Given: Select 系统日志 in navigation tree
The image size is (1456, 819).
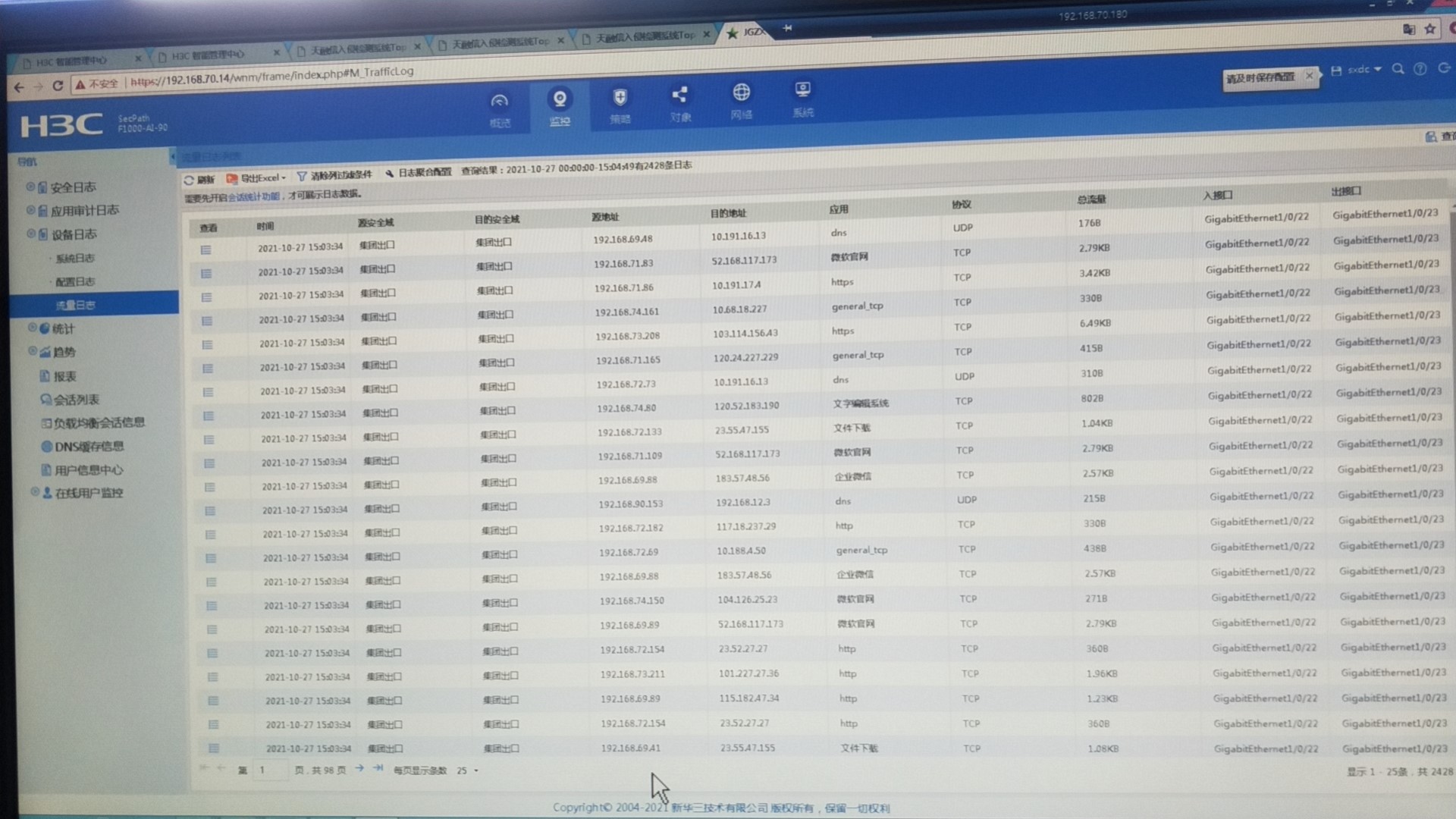Looking at the screenshot, I should coord(74,258).
